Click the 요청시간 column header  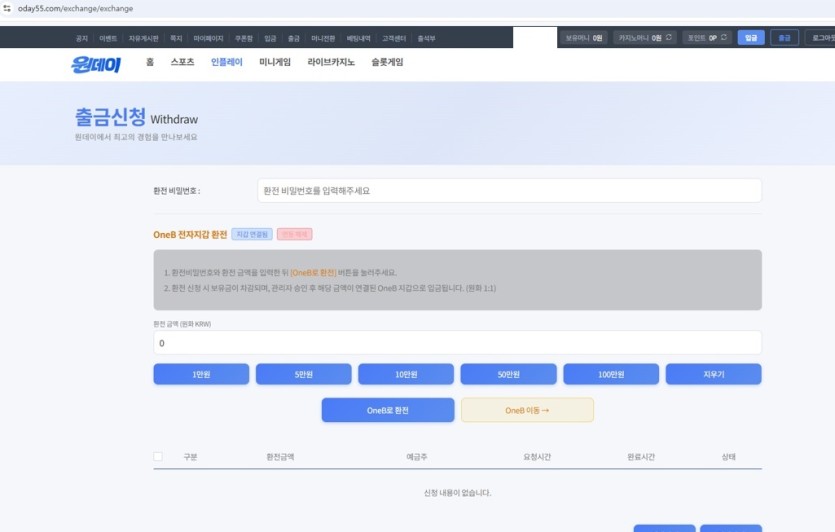point(537,457)
